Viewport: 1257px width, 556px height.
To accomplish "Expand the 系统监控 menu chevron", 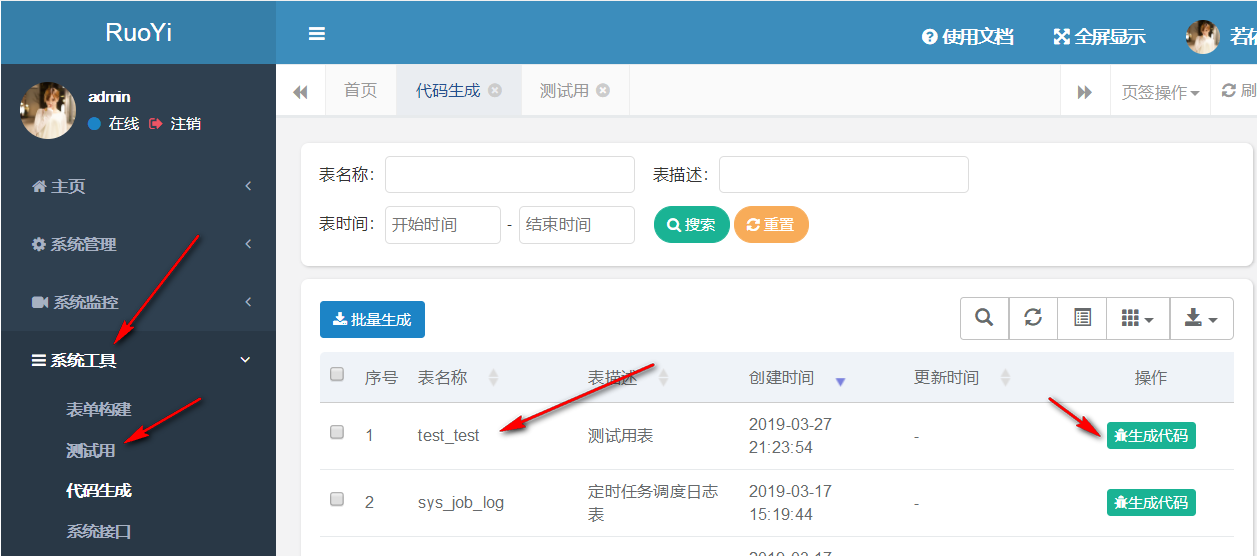I will click(248, 302).
